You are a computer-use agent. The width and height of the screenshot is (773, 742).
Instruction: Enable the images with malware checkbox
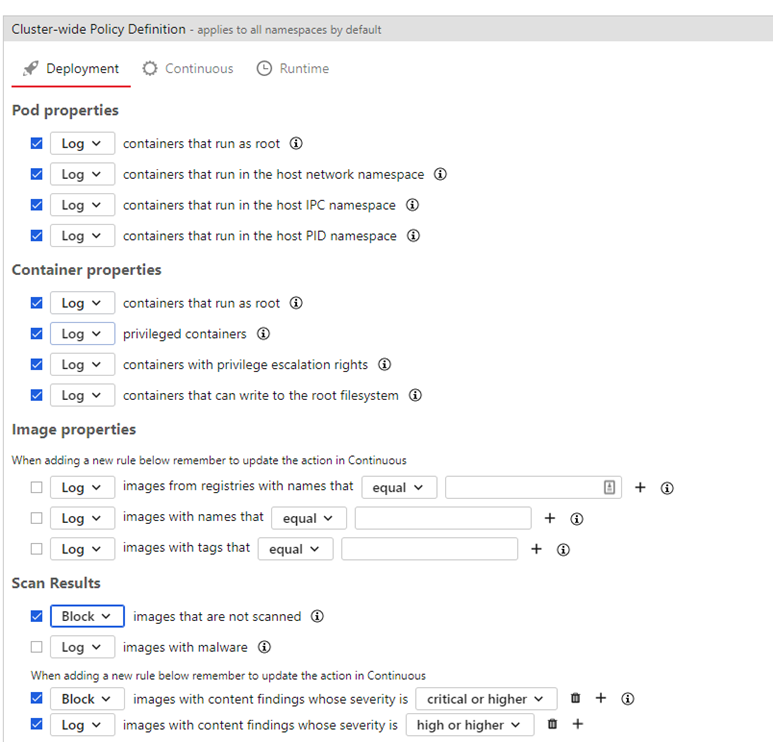point(37,647)
